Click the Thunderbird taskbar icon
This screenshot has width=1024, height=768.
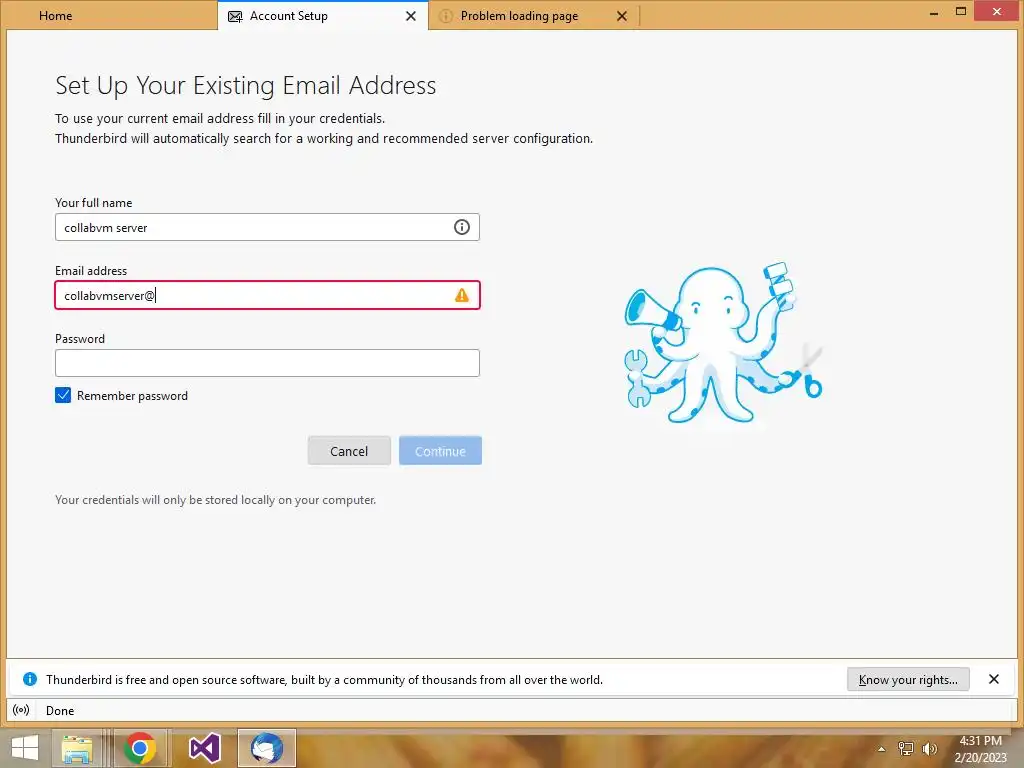[x=266, y=748]
